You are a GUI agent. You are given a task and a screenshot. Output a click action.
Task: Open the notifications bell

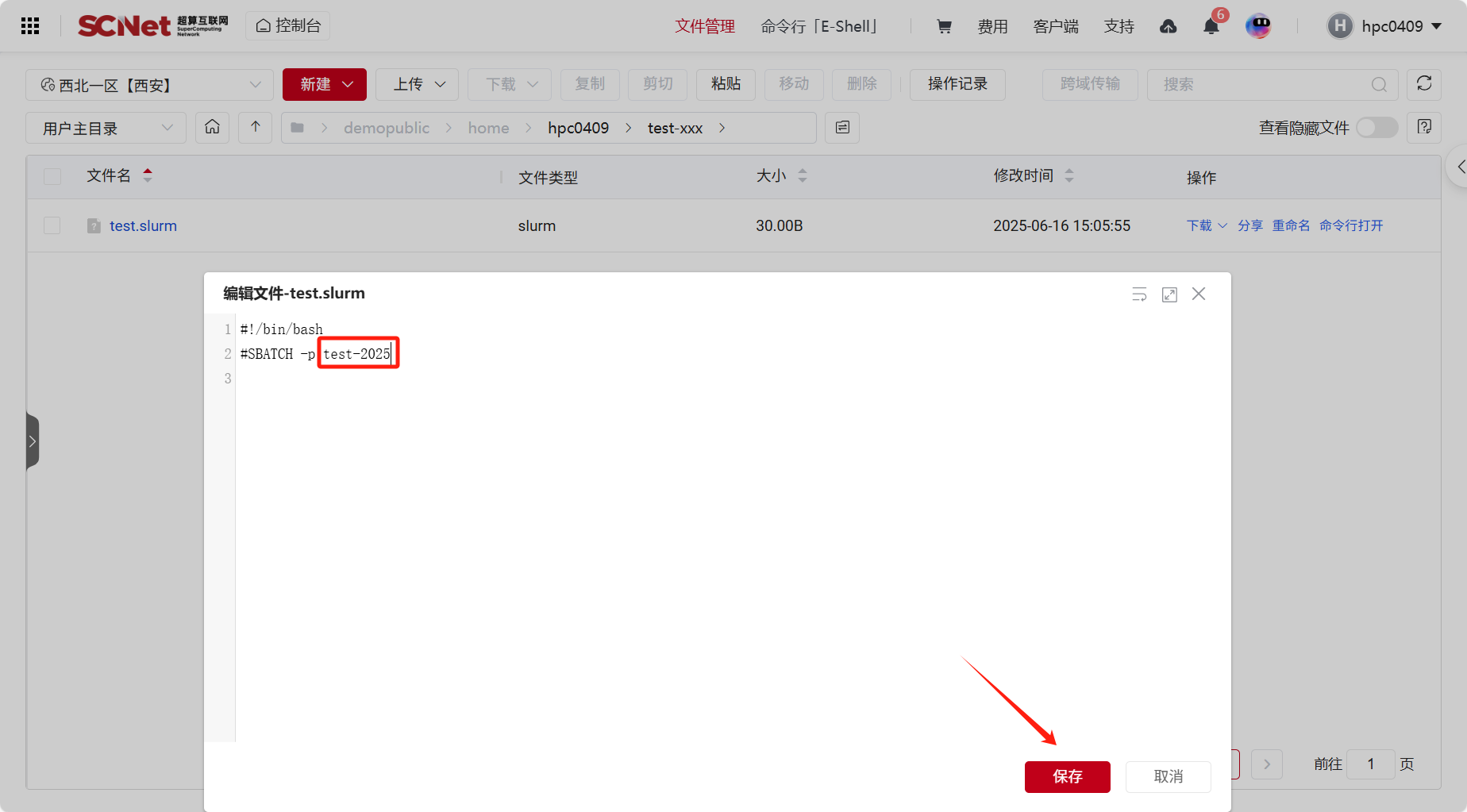[1211, 27]
